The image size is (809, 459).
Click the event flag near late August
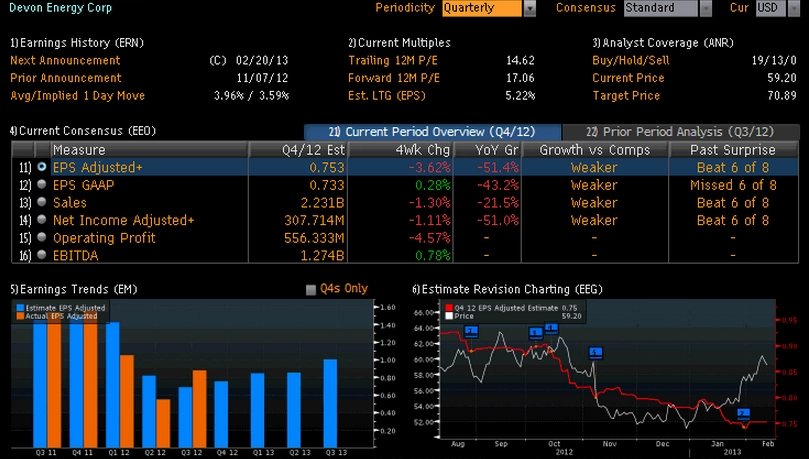click(471, 332)
